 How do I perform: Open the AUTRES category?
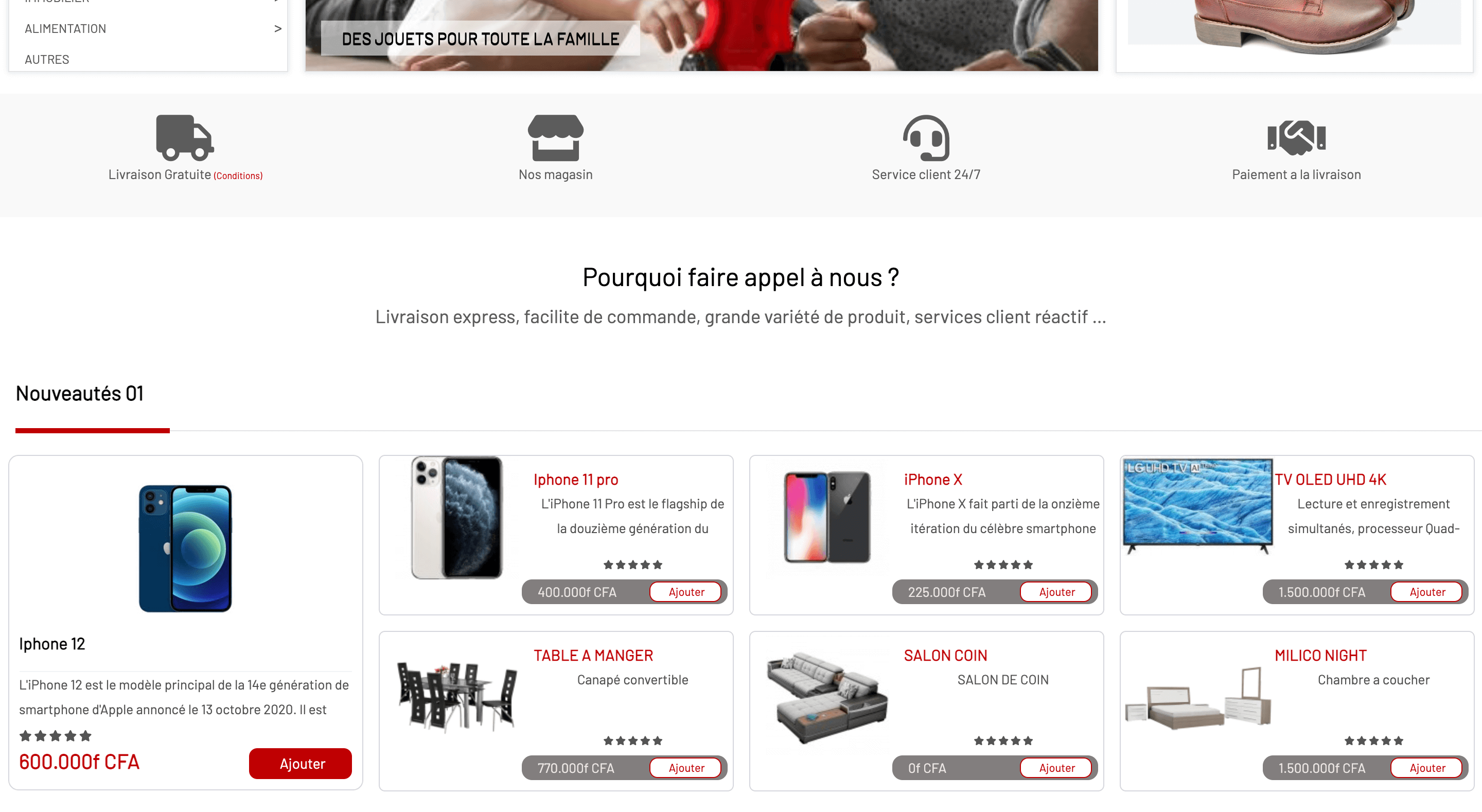(47, 59)
